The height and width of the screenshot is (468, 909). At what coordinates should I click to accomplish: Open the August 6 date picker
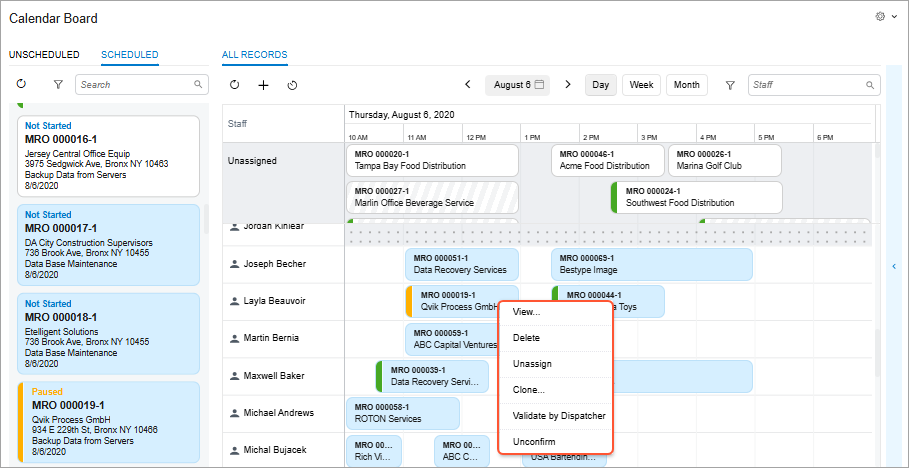(x=519, y=85)
